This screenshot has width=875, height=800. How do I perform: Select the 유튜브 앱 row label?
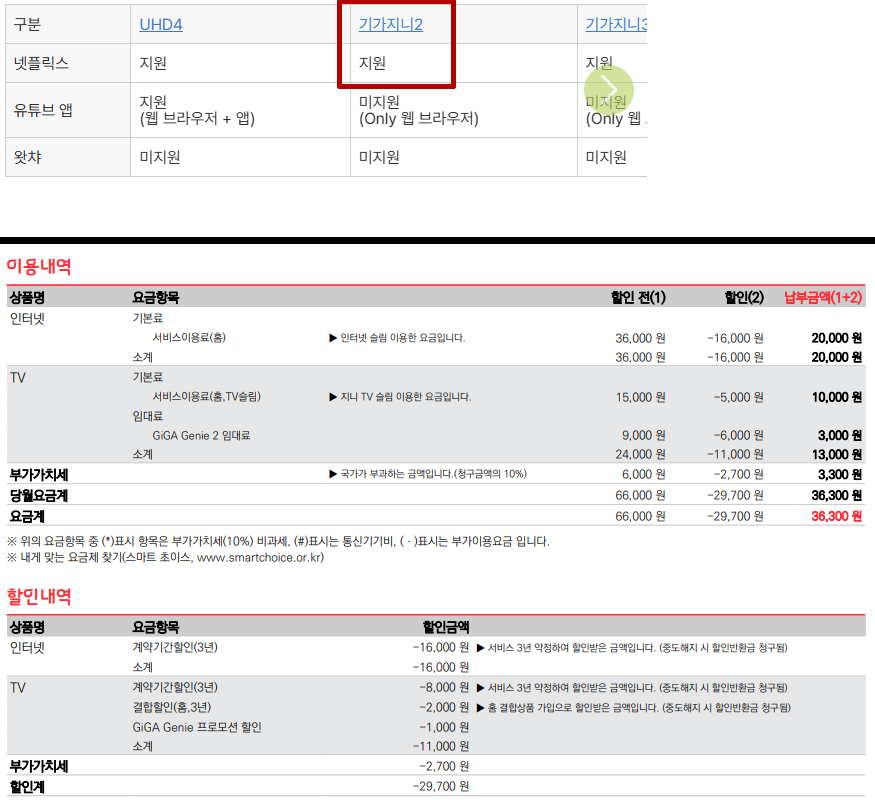coord(43,110)
